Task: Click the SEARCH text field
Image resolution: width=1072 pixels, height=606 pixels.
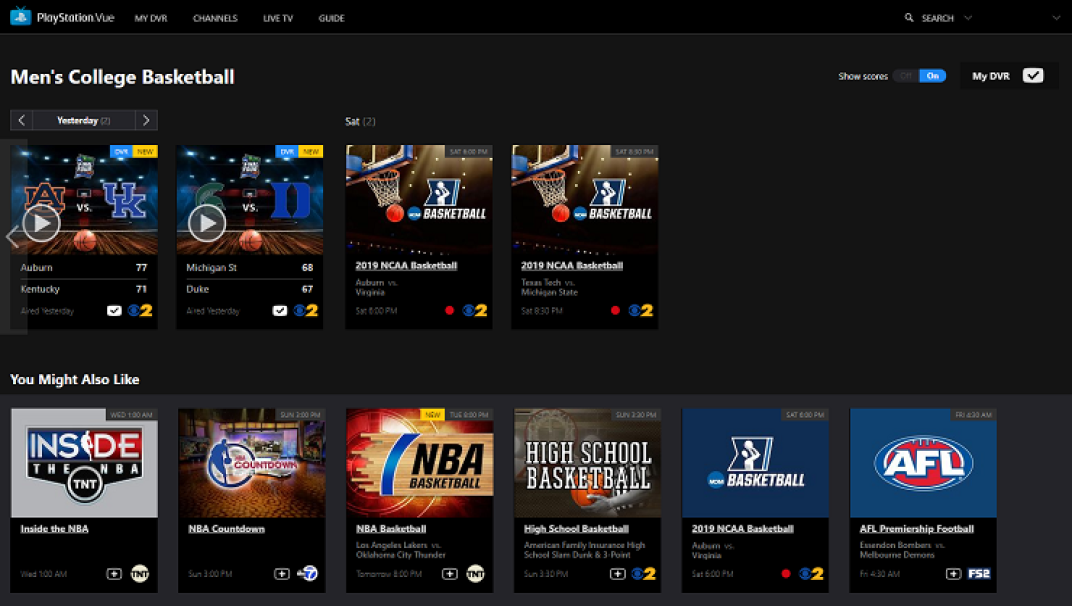Action: [937, 18]
